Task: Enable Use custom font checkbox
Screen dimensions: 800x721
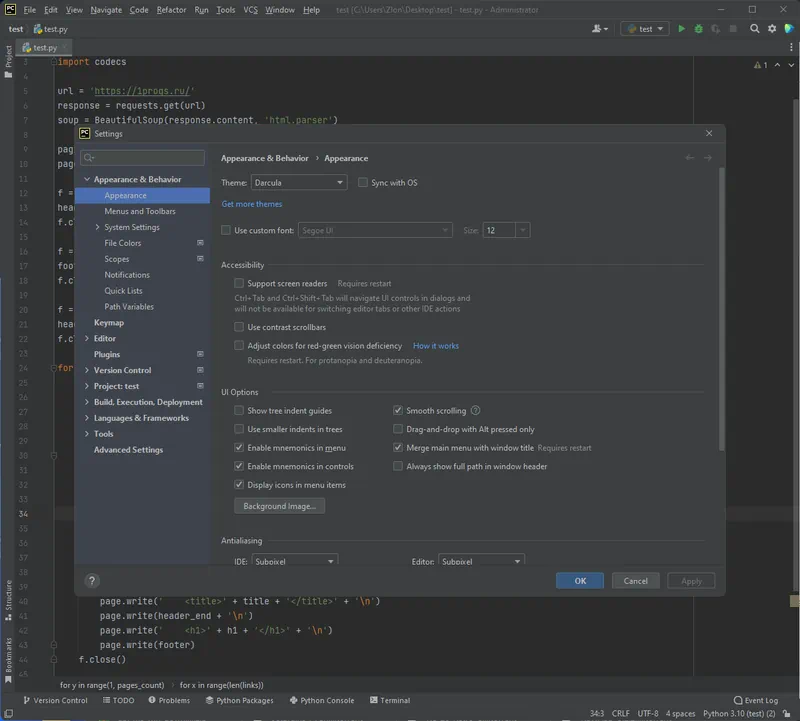Action: click(226, 230)
